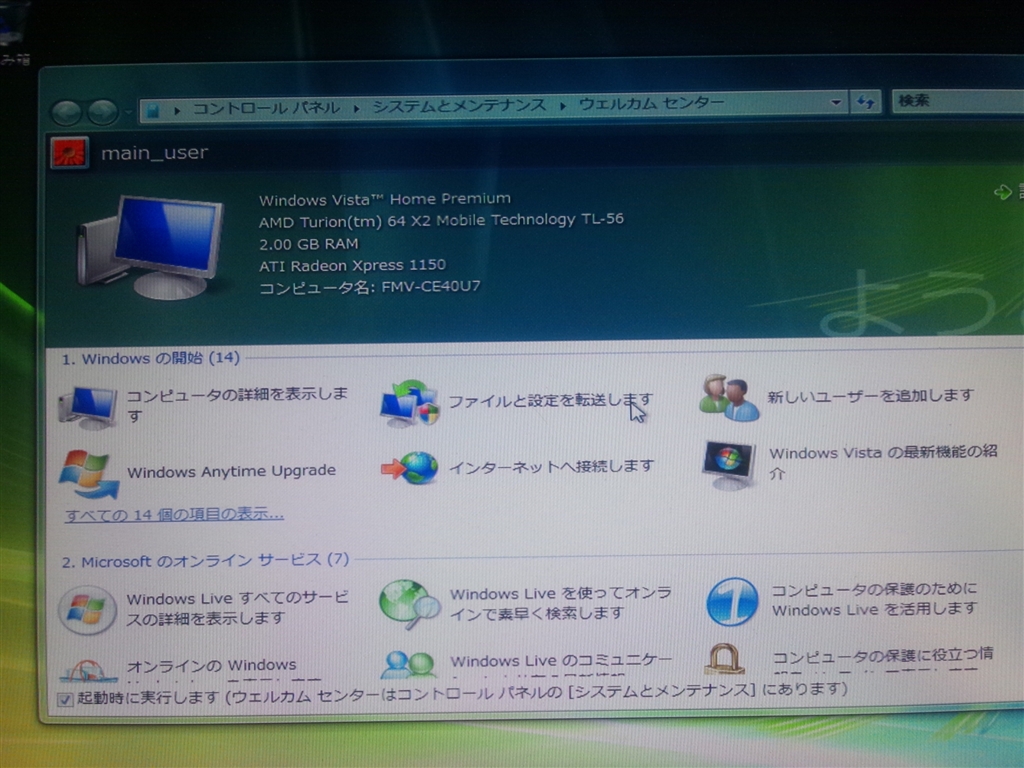Click すべての 14 個の項目の表示 link

click(174, 515)
